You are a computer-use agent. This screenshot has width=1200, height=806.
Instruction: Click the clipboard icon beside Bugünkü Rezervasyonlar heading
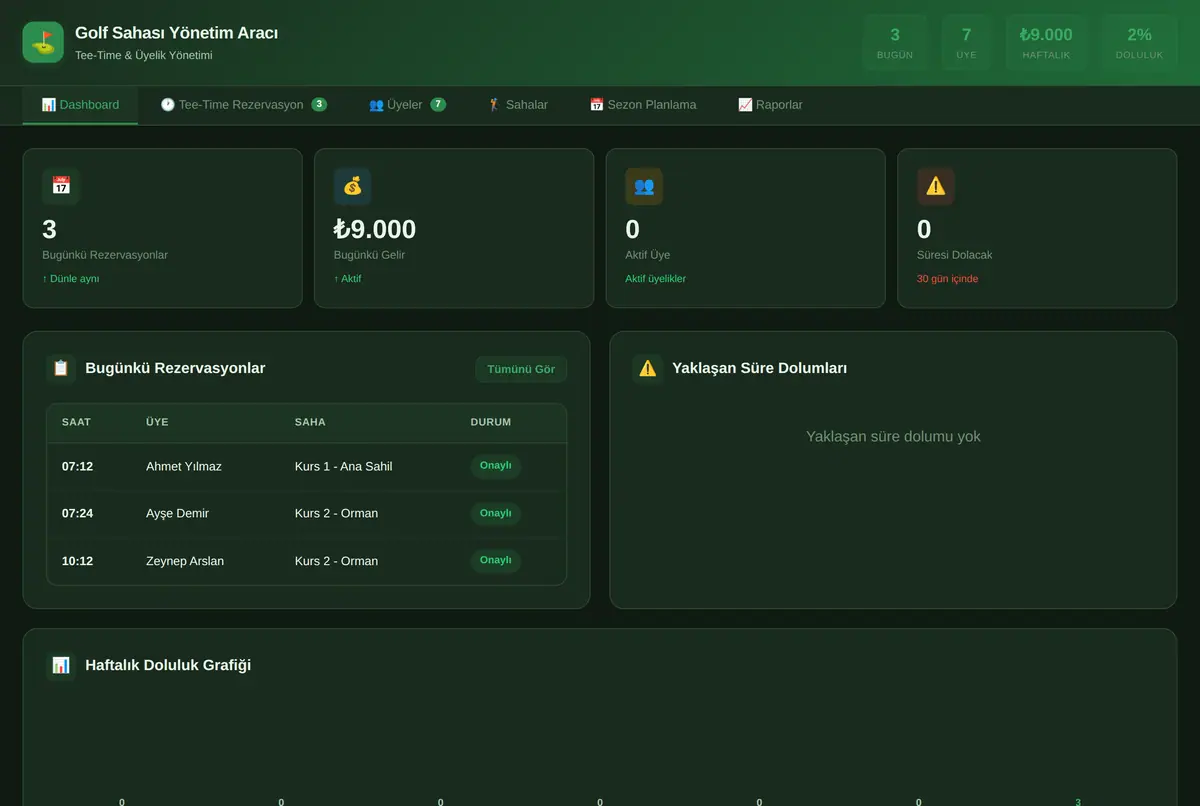pyautogui.click(x=61, y=368)
